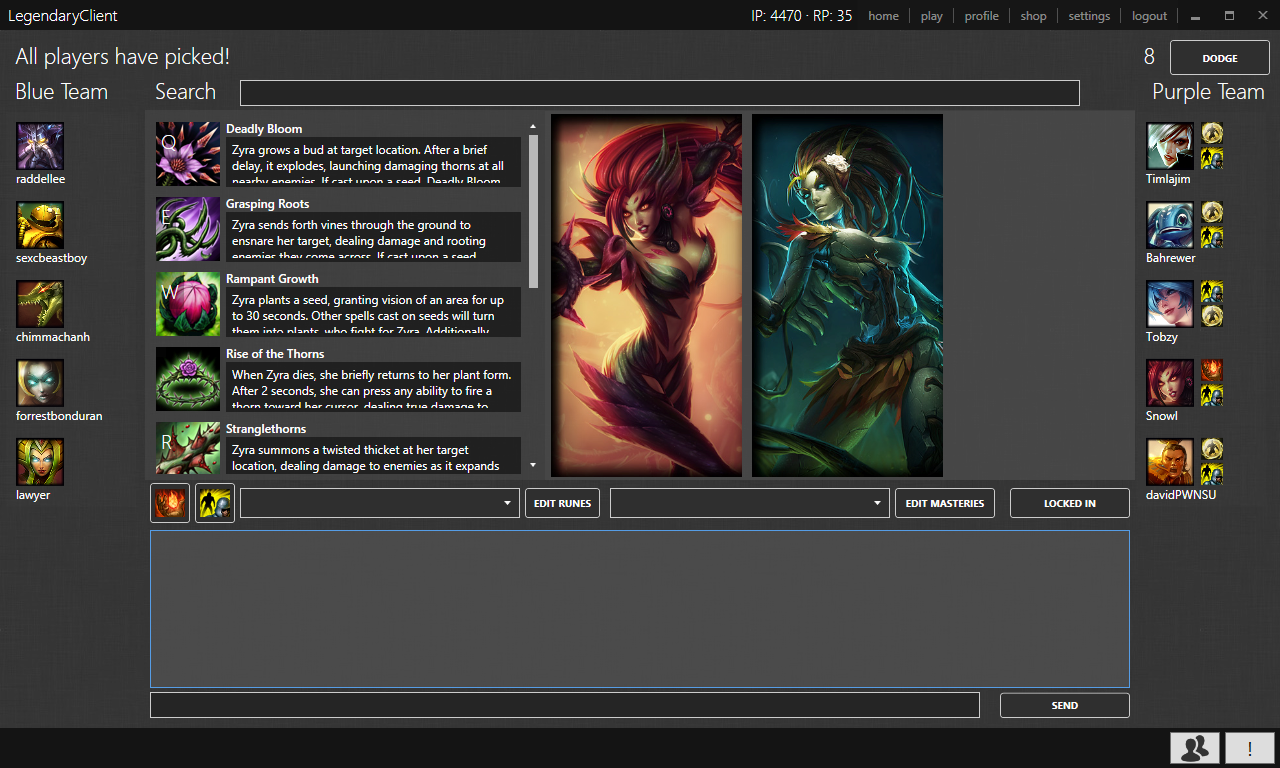Screen dimensions: 1280x768
Task: Click the abilities list scroll-down arrow
Action: click(x=533, y=465)
